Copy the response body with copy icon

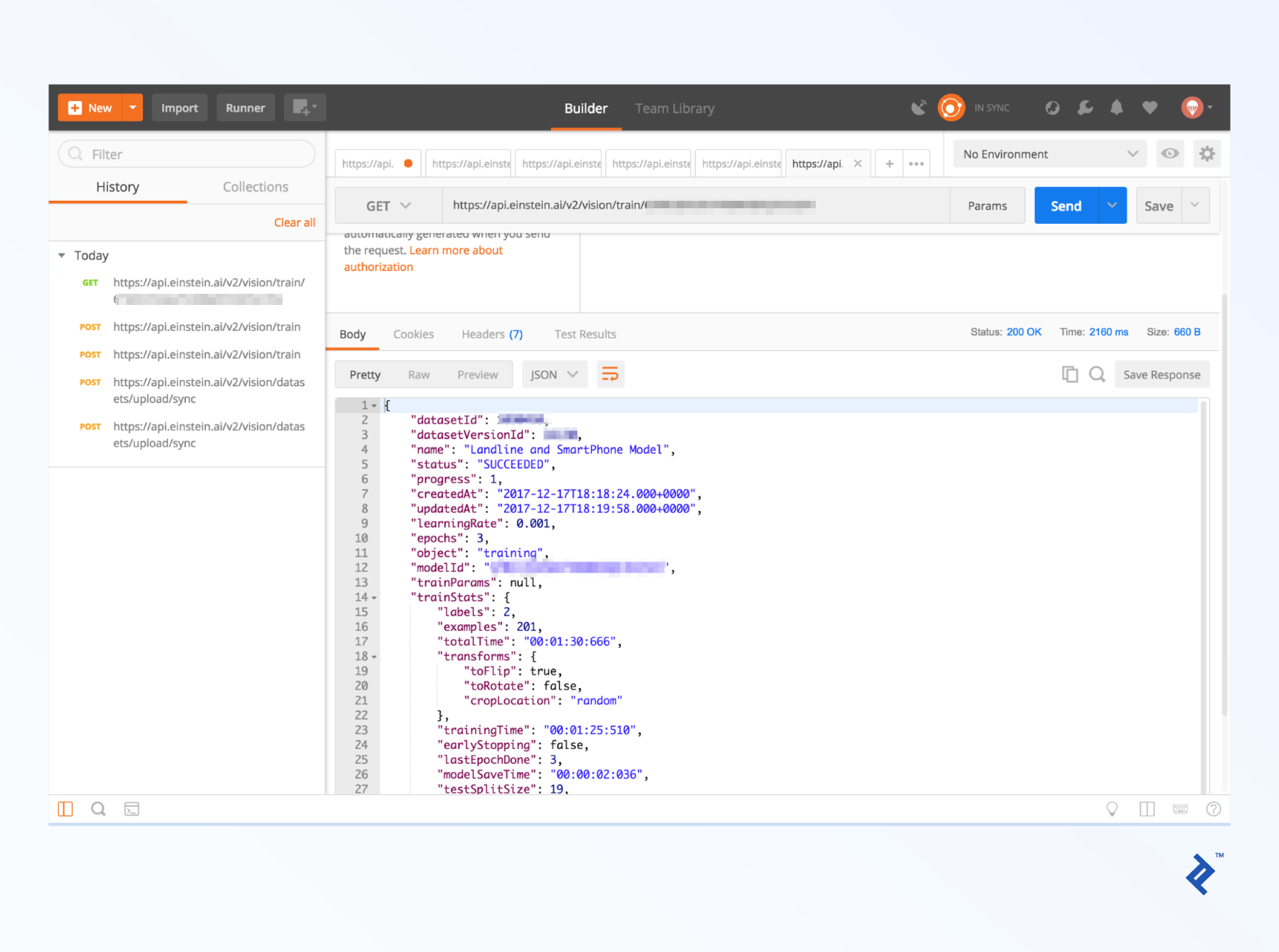coord(1070,374)
